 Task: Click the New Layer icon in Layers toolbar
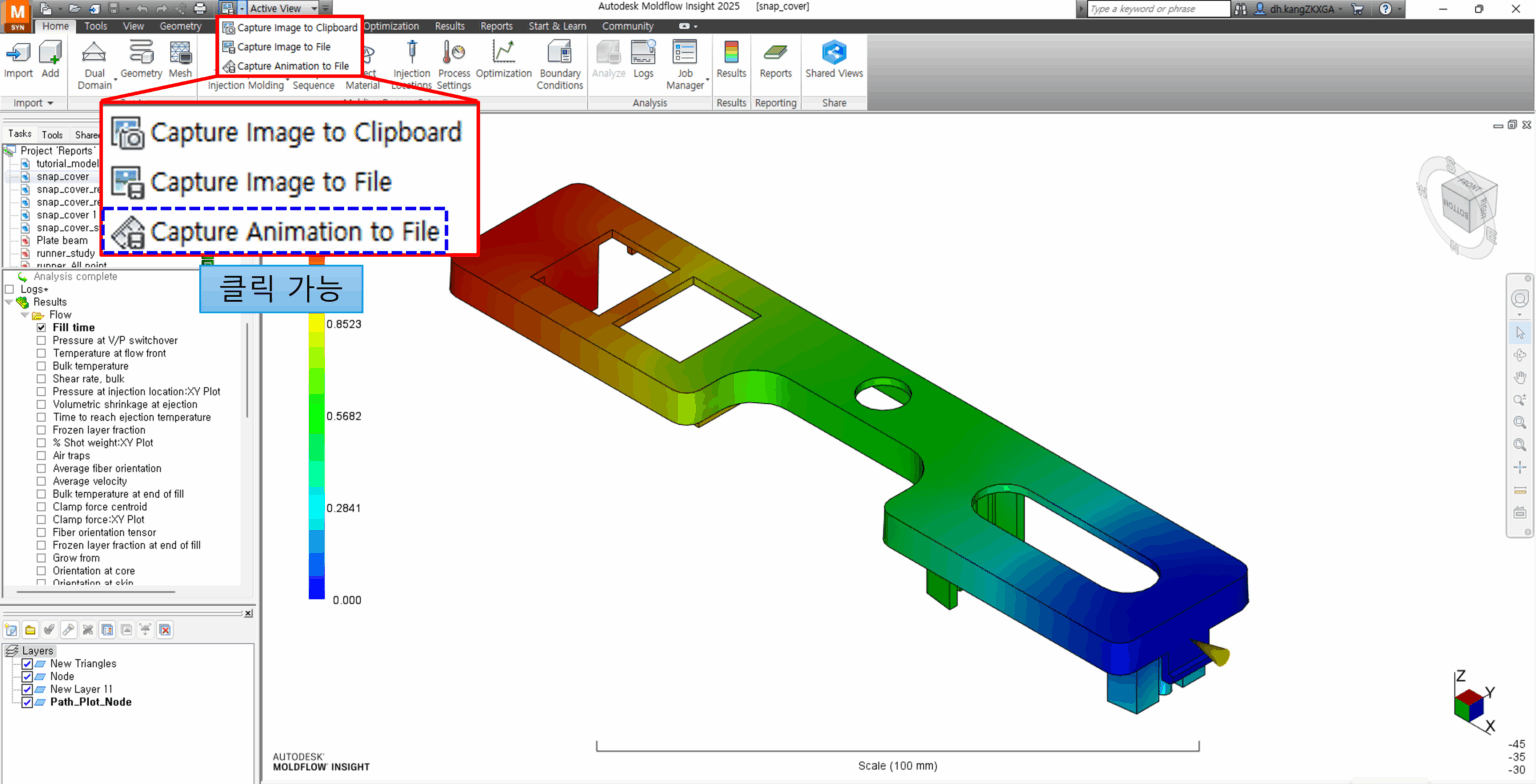12,630
